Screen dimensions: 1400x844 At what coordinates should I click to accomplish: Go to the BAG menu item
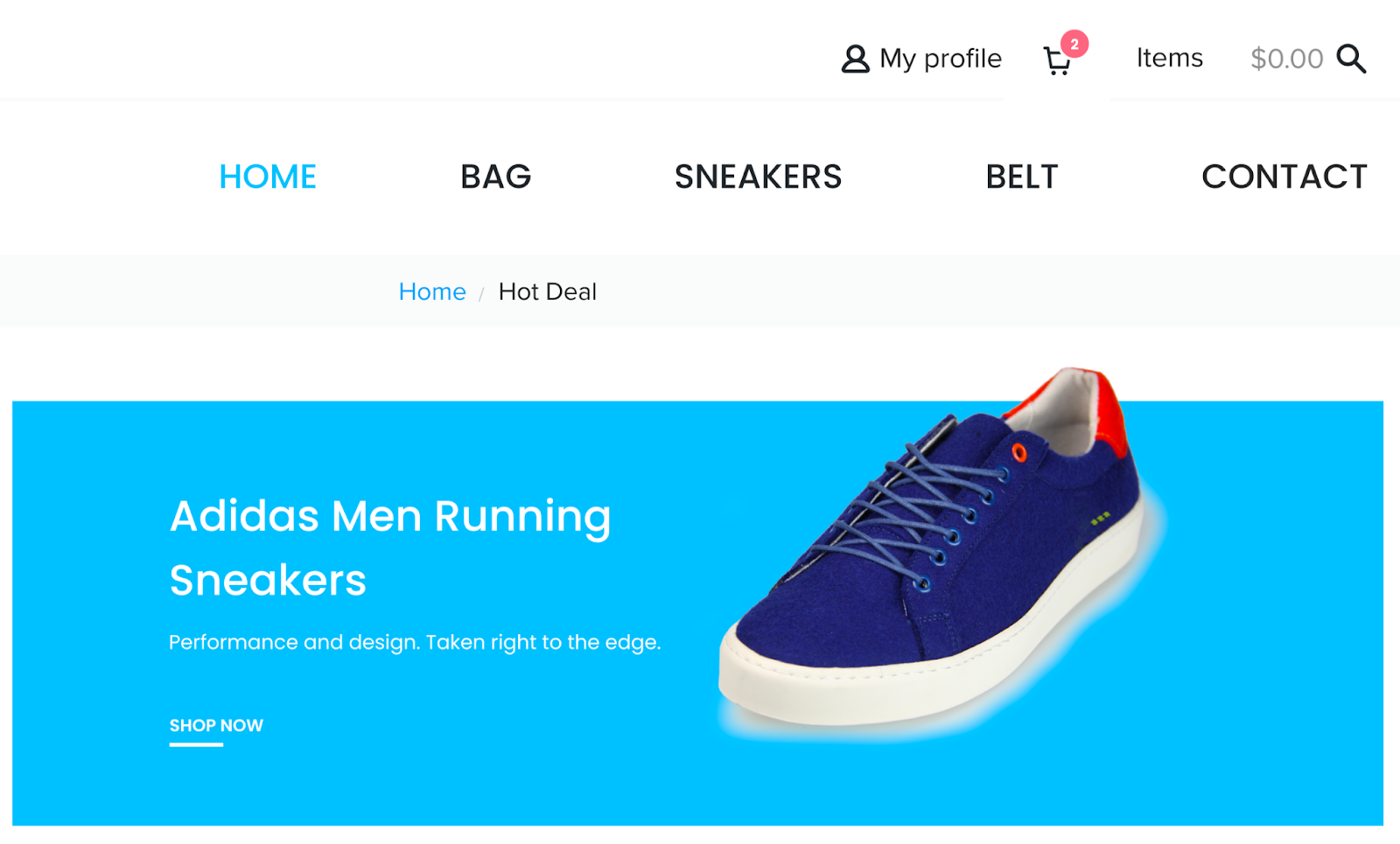click(x=495, y=177)
